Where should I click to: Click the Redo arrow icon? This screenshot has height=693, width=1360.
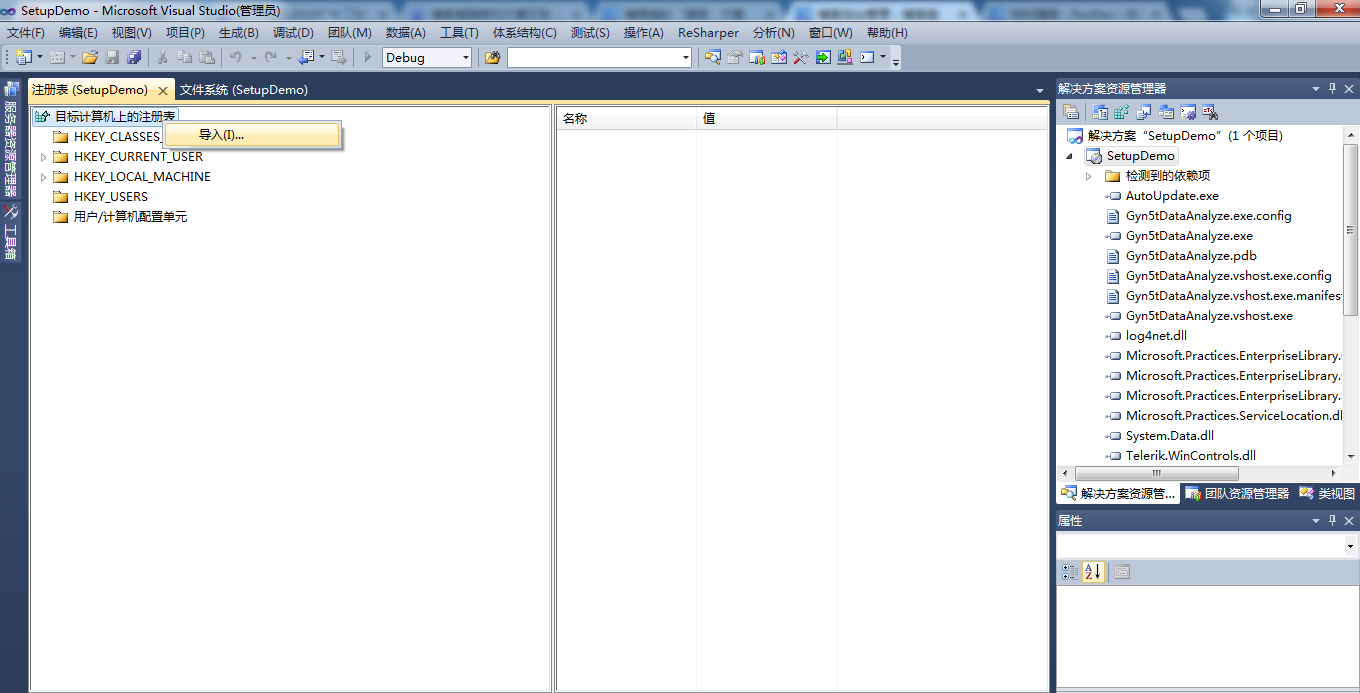270,58
